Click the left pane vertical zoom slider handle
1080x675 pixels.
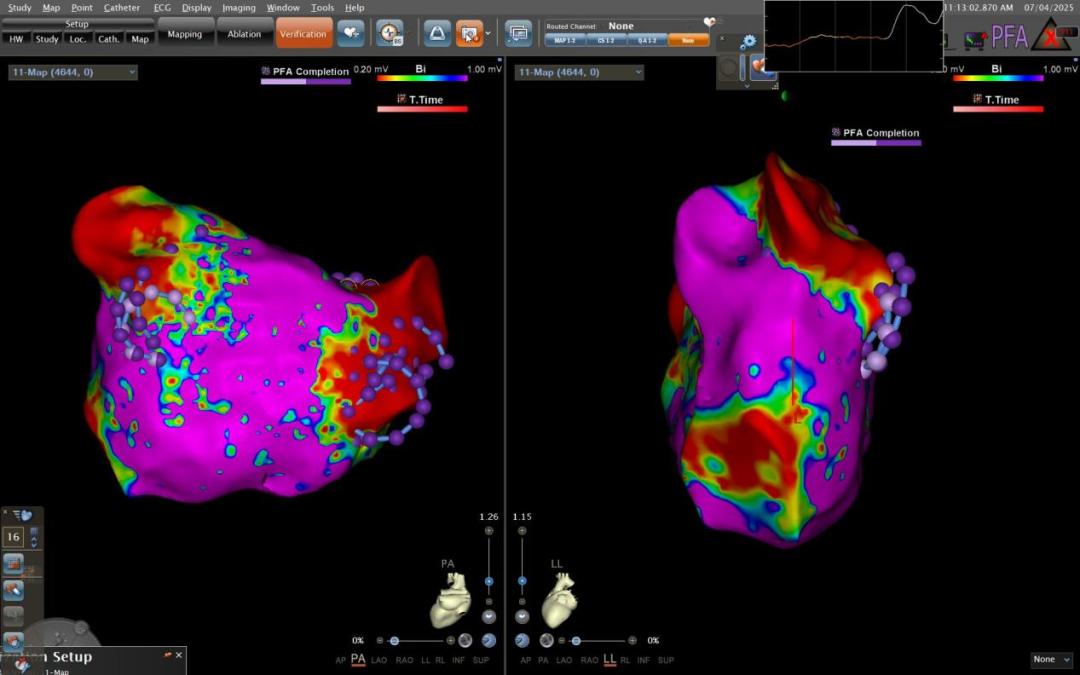click(489, 581)
